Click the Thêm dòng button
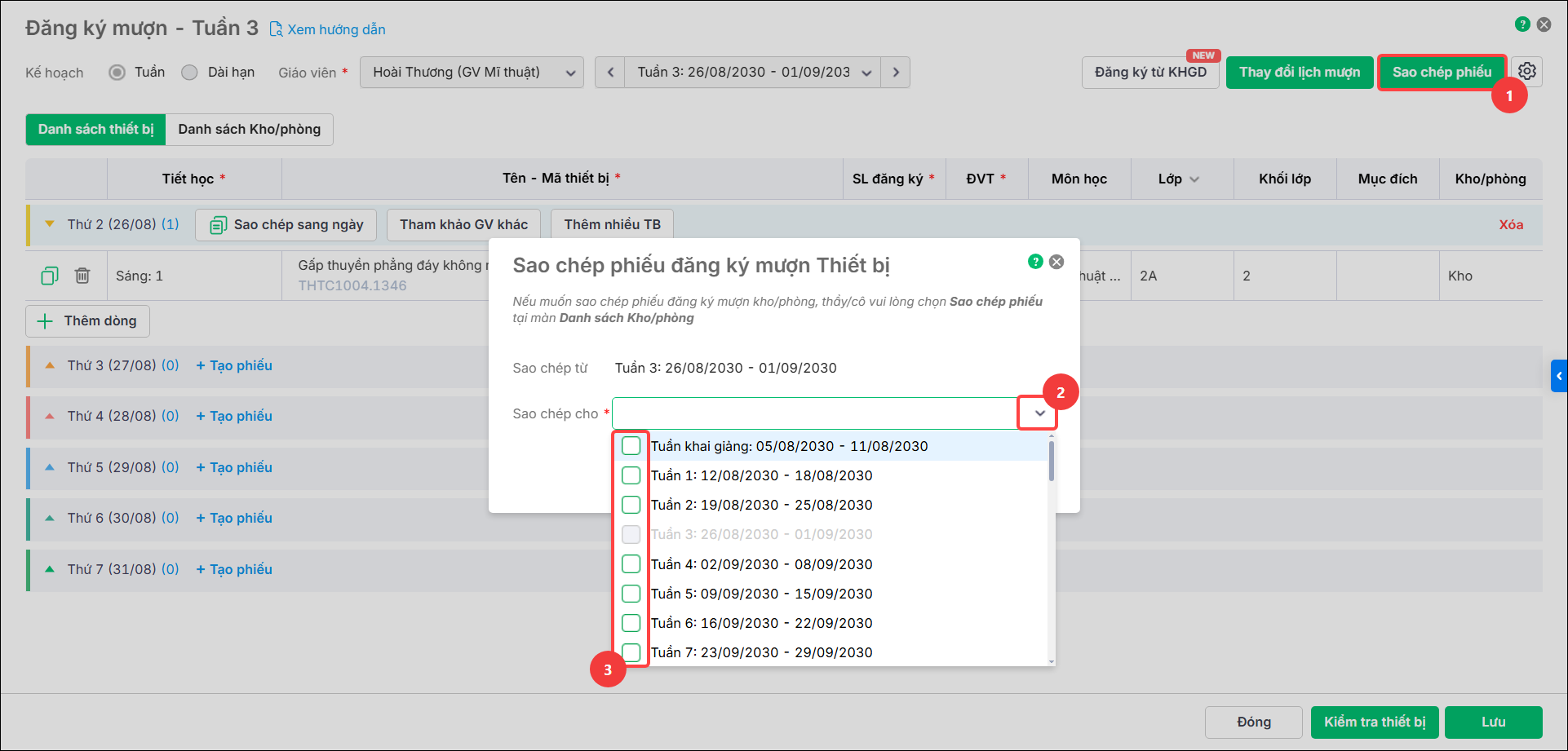Image resolution: width=1568 pixels, height=751 pixels. pyautogui.click(x=87, y=321)
